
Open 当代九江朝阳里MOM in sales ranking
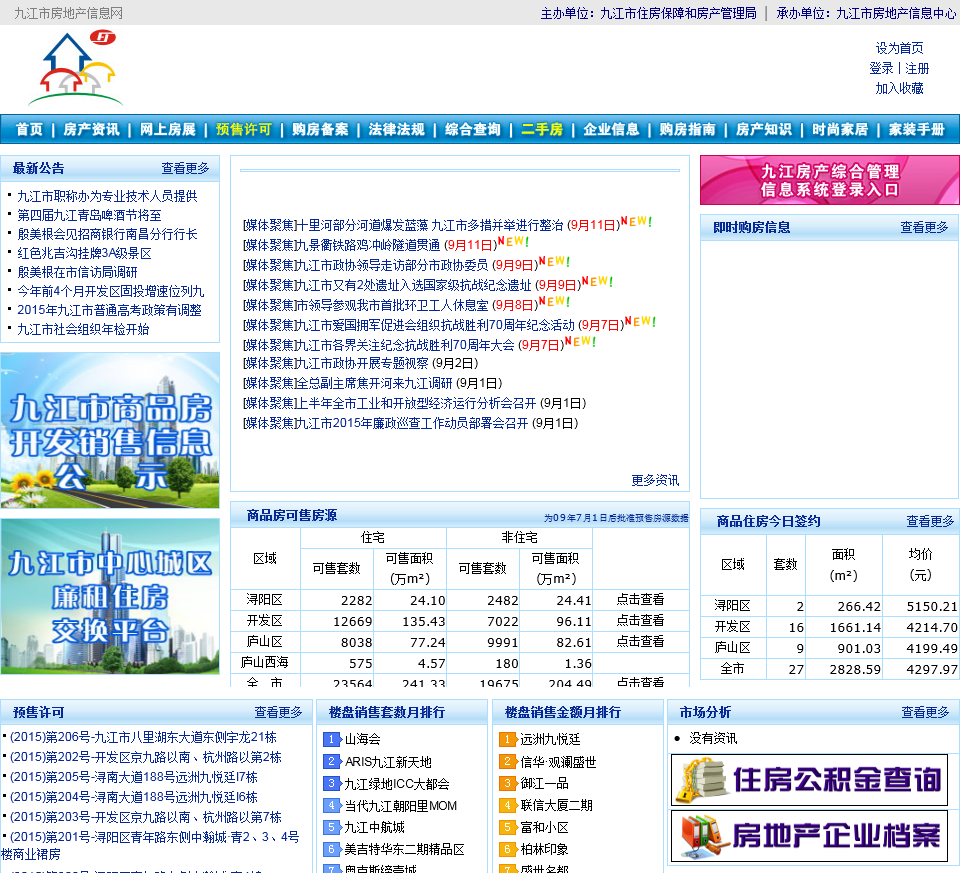(400, 806)
